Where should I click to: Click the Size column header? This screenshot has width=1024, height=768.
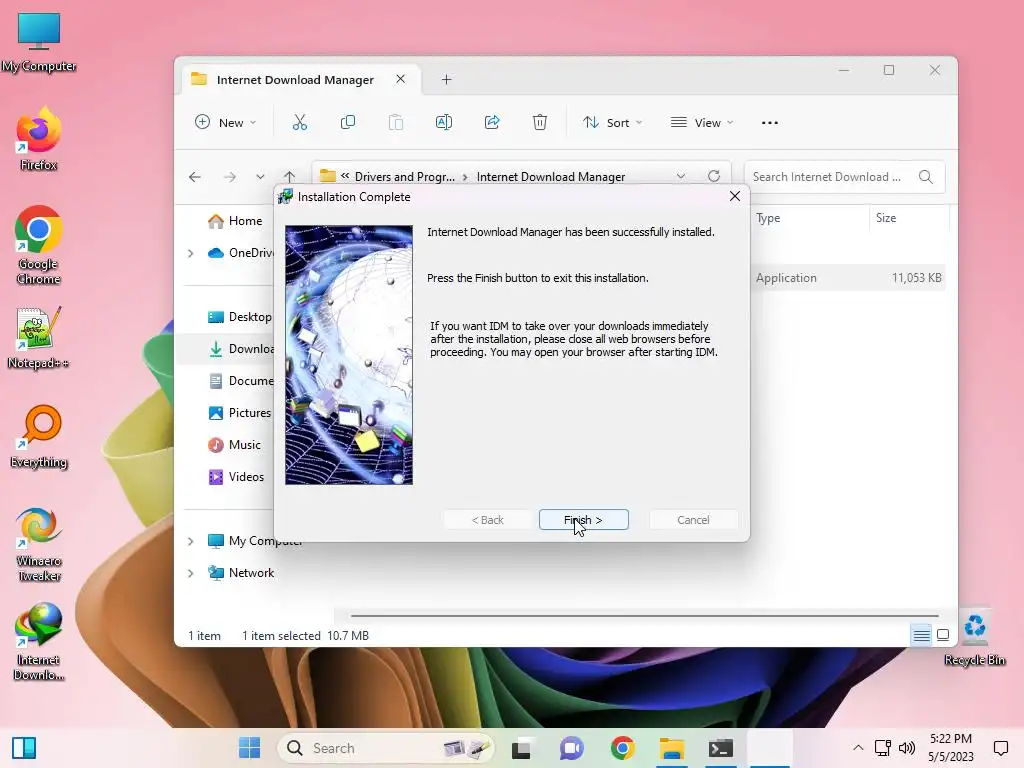point(886,218)
